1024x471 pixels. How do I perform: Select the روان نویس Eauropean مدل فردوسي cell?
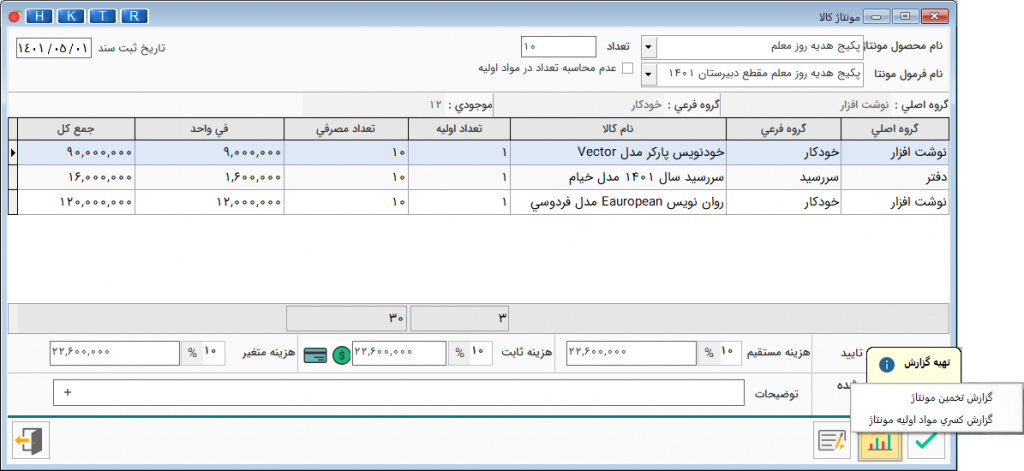(618, 202)
